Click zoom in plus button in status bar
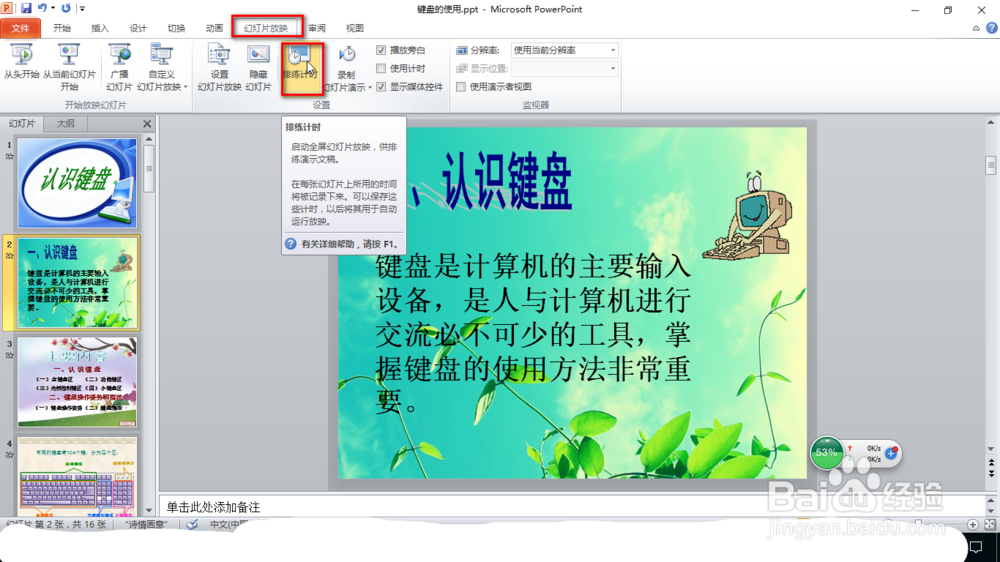Viewport: 1000px width, 562px height. (973, 524)
